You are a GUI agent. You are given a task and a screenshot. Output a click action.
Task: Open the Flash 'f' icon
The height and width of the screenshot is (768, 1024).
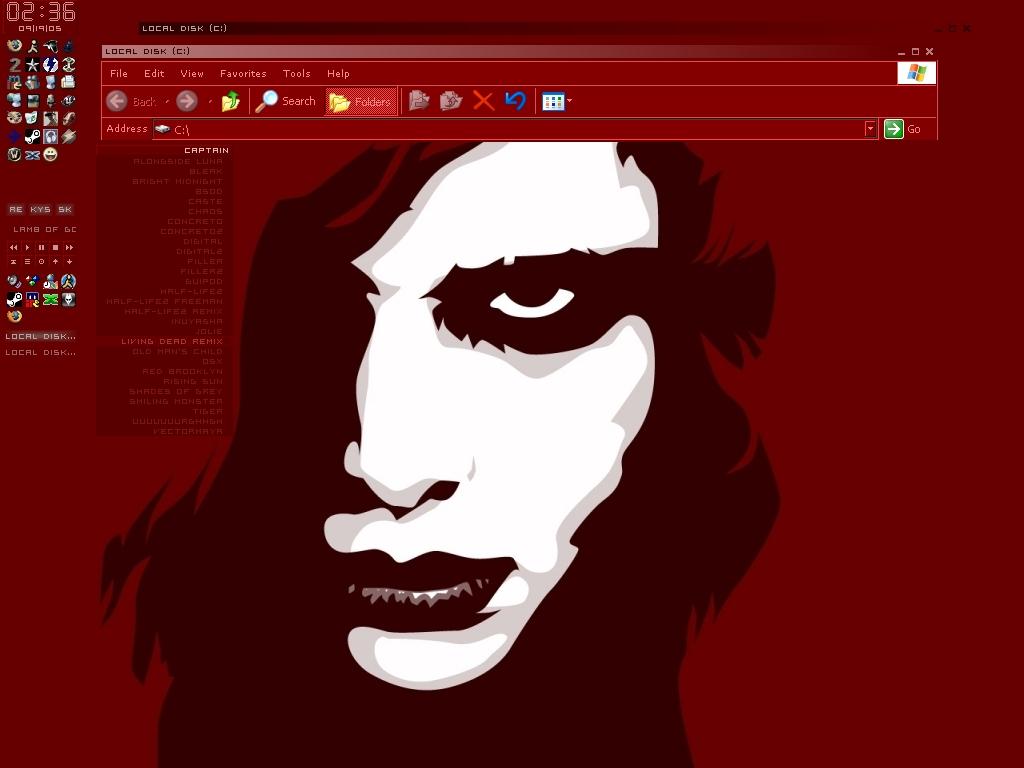click(x=69, y=118)
